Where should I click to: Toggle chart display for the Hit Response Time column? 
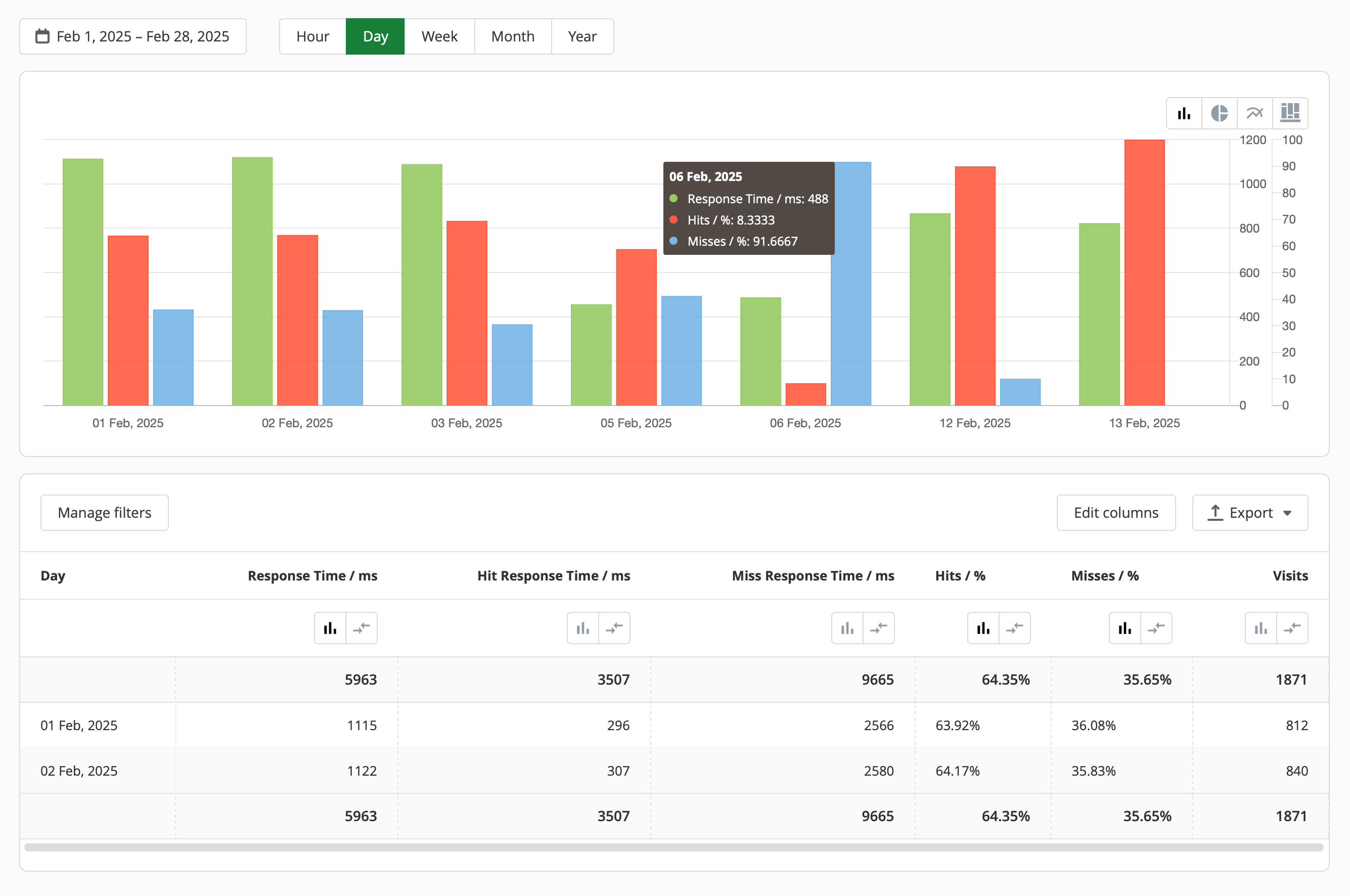(x=583, y=628)
